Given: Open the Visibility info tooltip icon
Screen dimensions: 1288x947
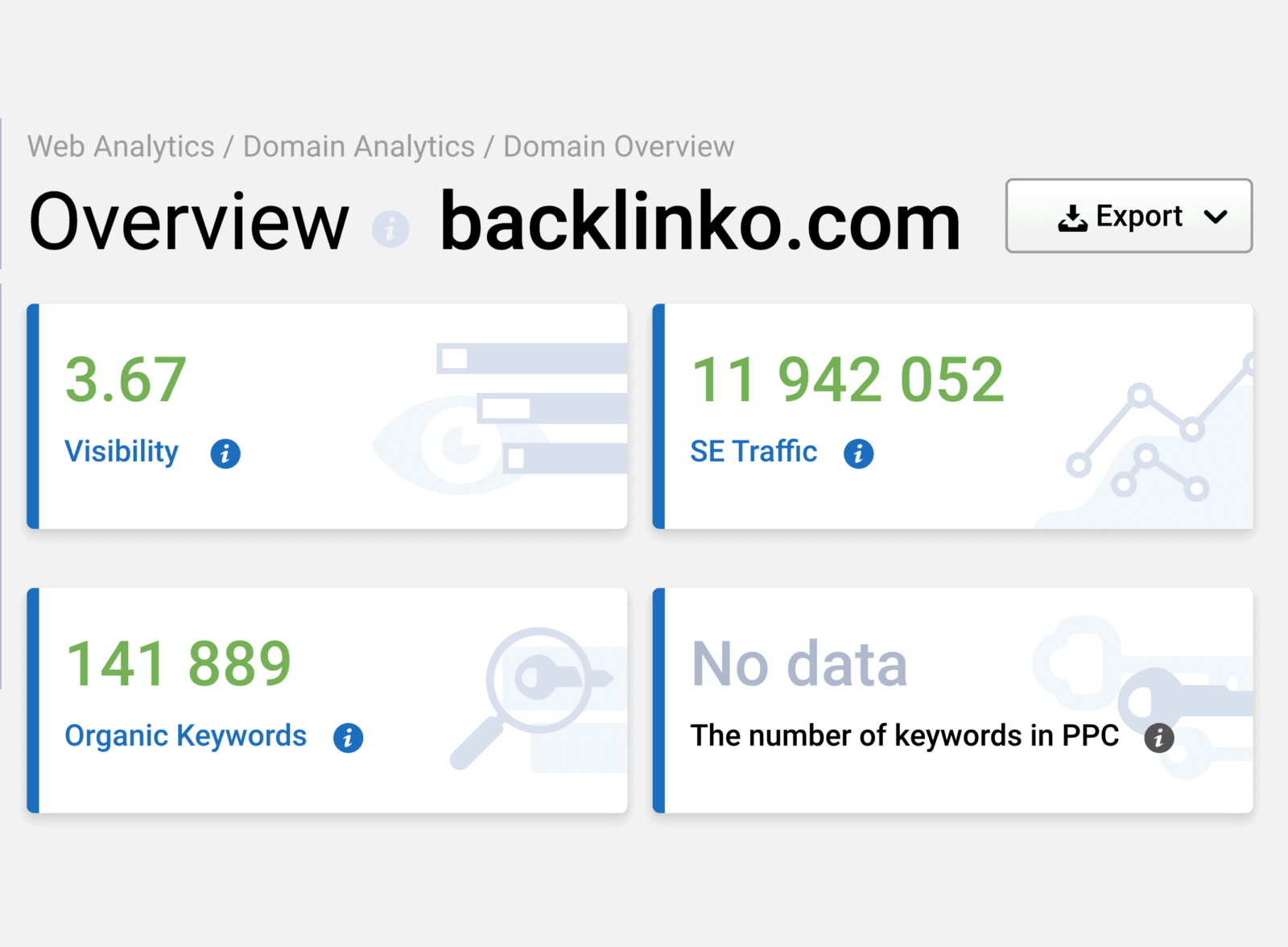Looking at the screenshot, I should click(225, 453).
